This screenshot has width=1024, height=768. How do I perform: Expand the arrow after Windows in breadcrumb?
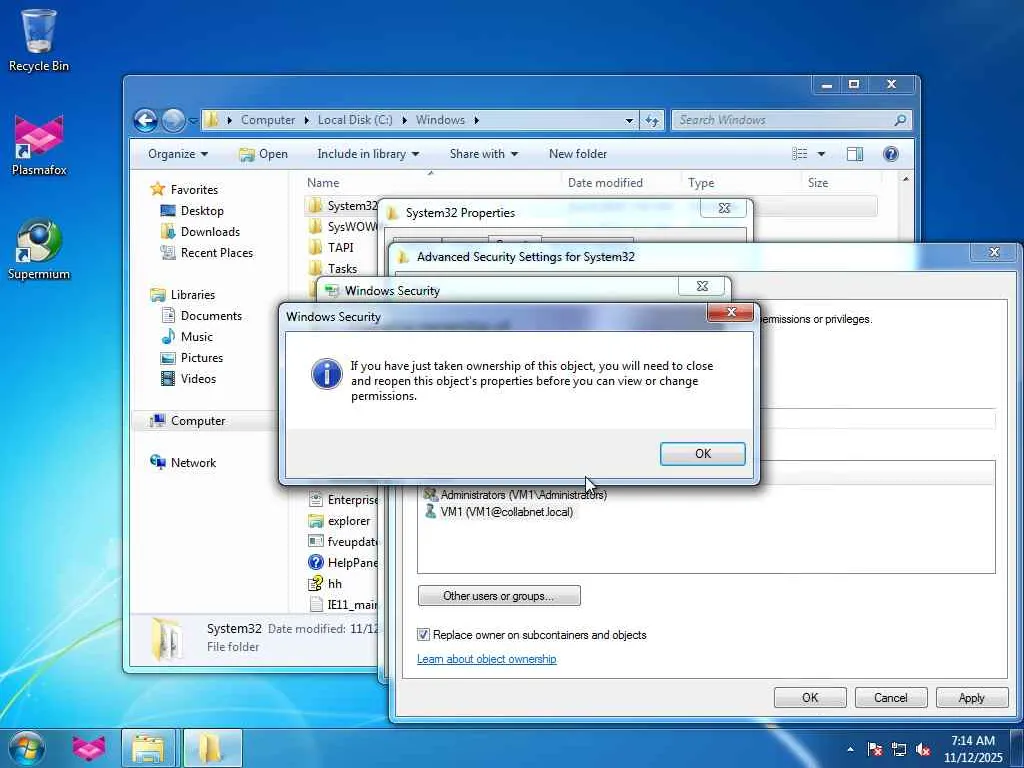coord(477,120)
